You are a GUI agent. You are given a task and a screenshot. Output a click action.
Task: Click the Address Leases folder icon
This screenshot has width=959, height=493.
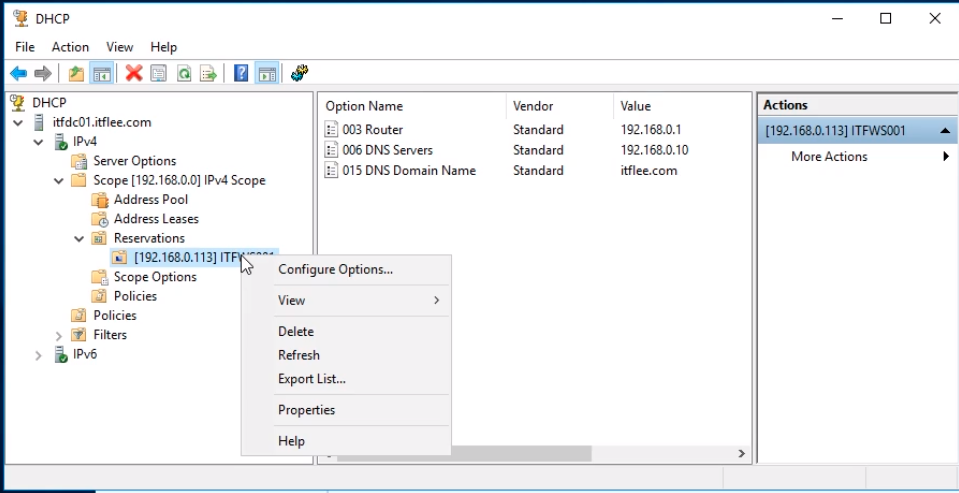tap(99, 219)
